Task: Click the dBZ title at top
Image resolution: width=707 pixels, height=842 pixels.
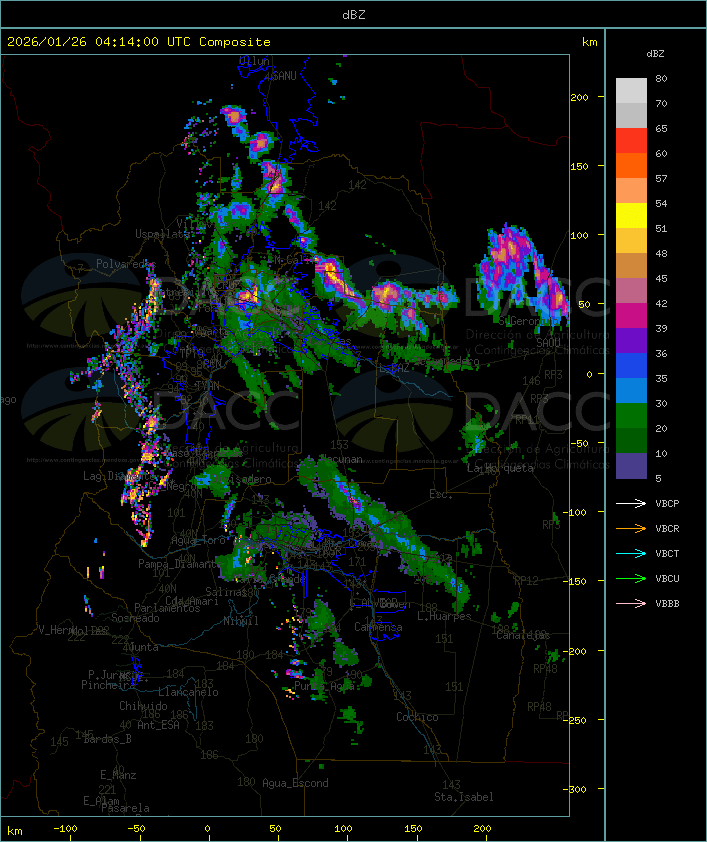Action: pos(353,13)
